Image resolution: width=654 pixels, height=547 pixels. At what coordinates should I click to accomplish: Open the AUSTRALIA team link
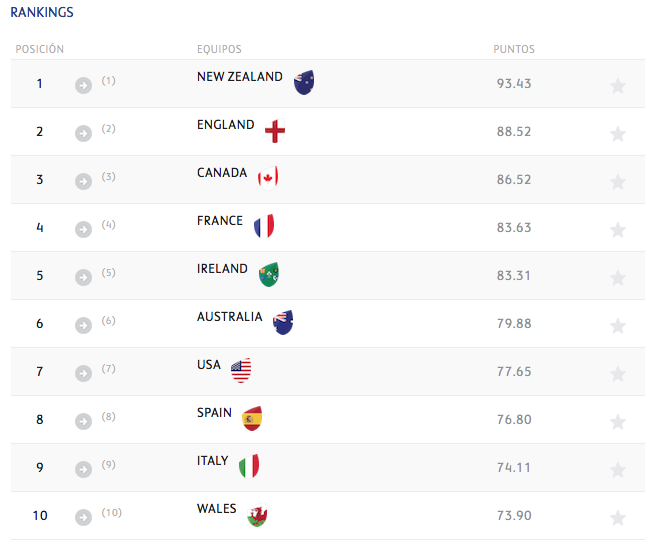pyautogui.click(x=229, y=317)
